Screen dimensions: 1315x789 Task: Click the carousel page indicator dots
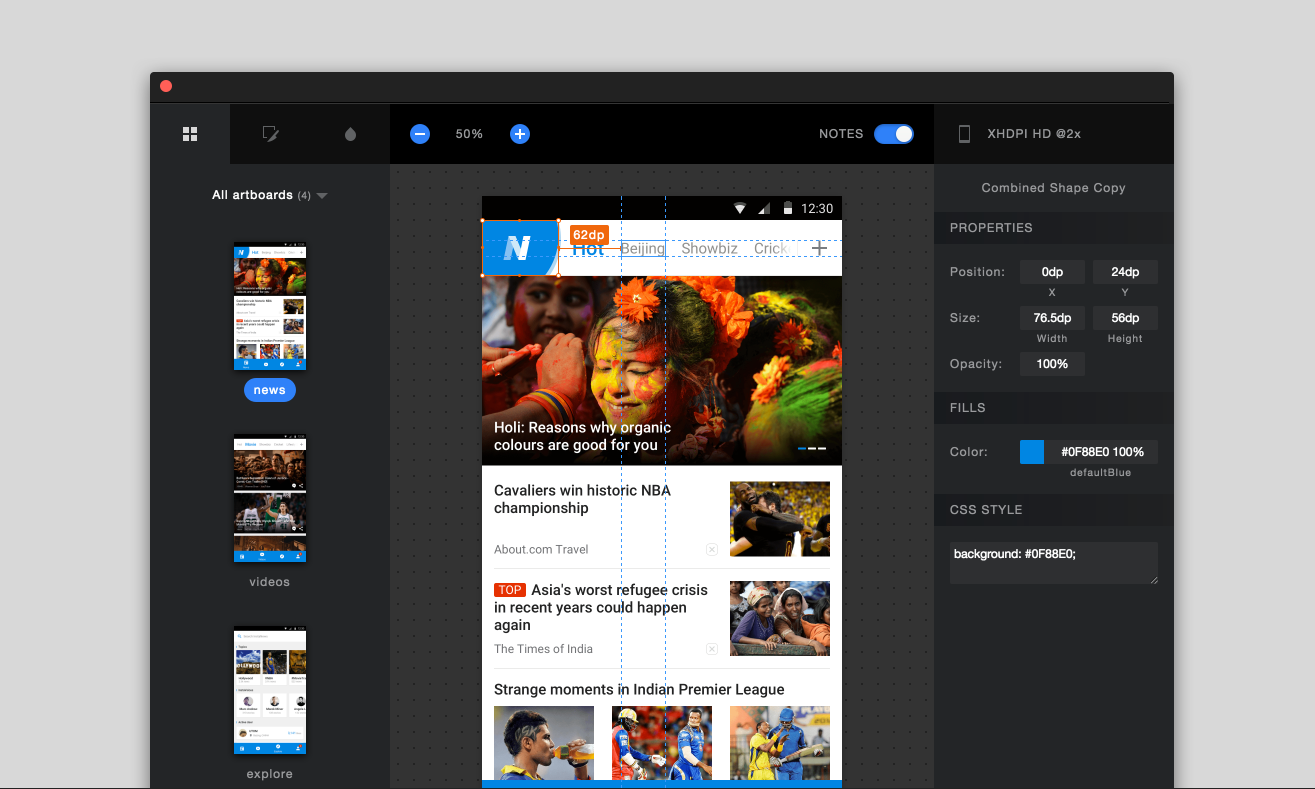pos(812,449)
